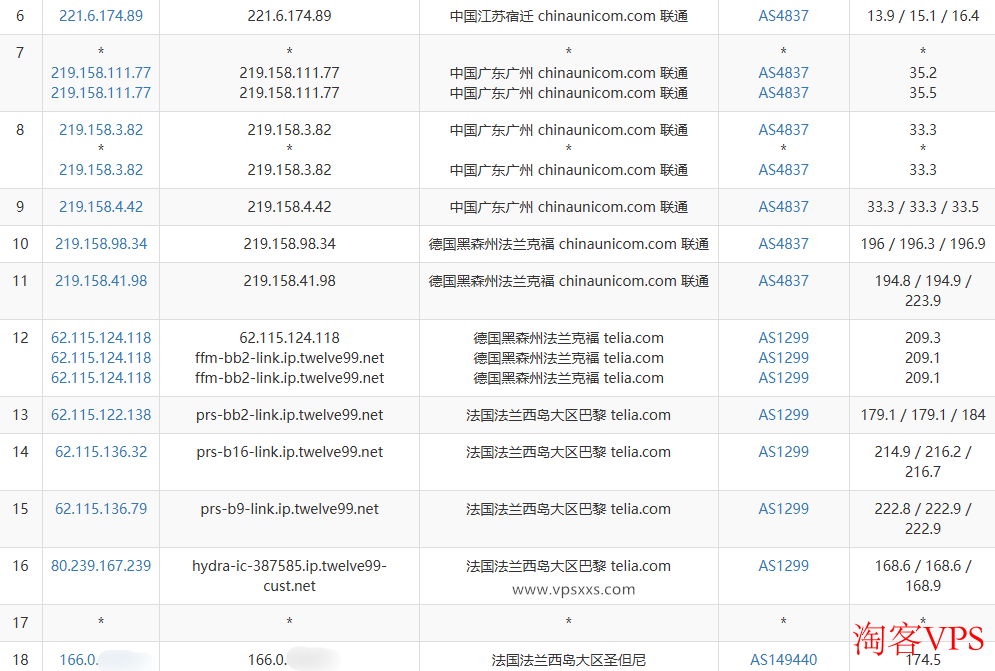Select hostname prs-b9-link.ip.twelve99.net

coord(289,509)
